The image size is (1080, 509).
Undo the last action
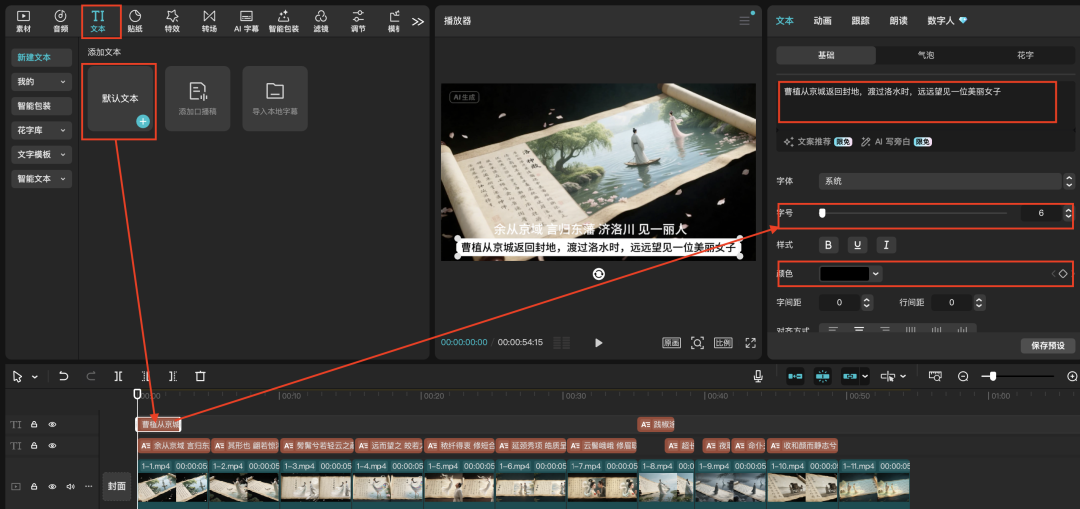tap(63, 376)
